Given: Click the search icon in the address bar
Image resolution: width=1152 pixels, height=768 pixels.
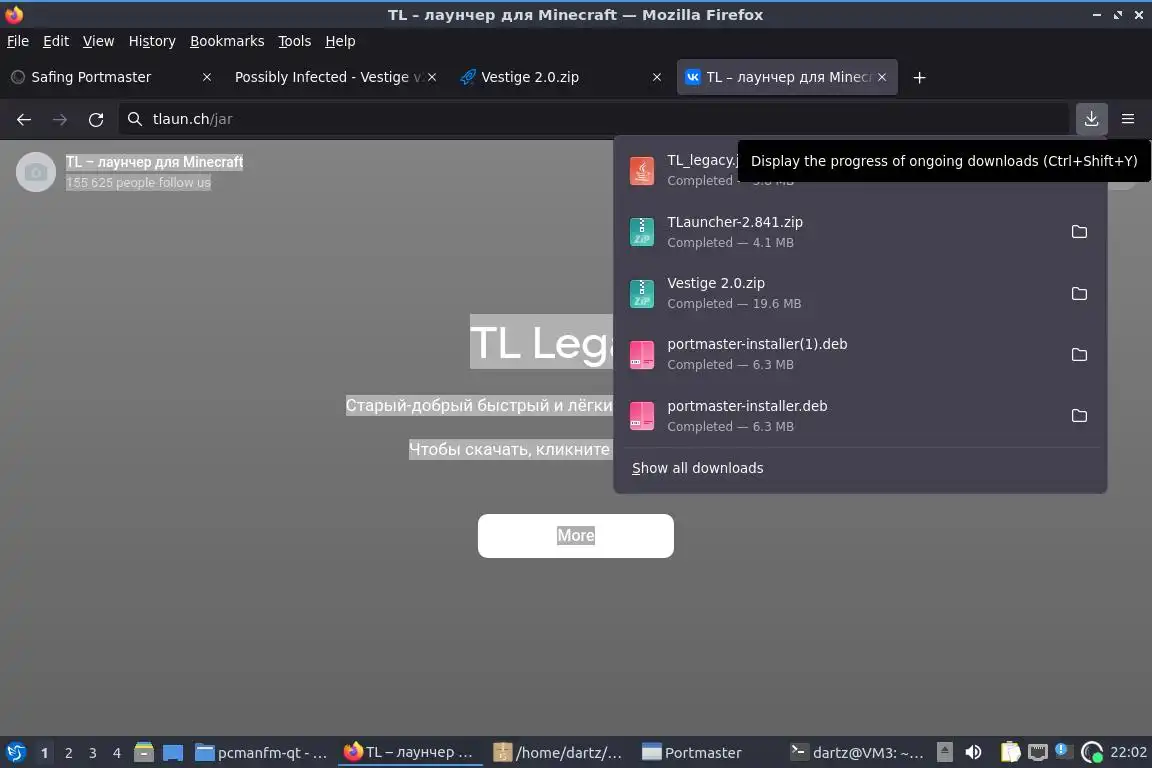Looking at the screenshot, I should (x=134, y=119).
